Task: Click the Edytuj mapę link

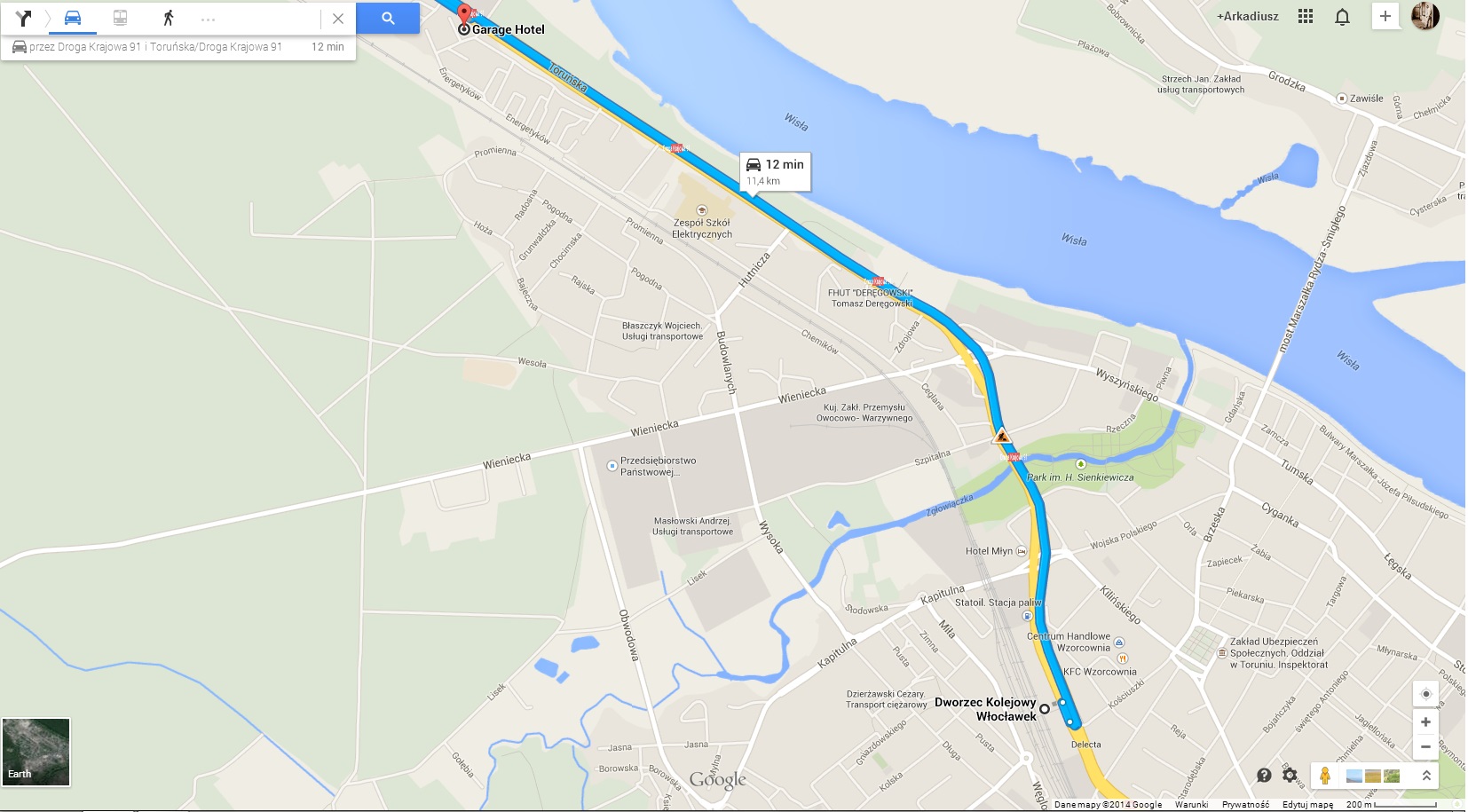Action: pyautogui.click(x=1307, y=805)
